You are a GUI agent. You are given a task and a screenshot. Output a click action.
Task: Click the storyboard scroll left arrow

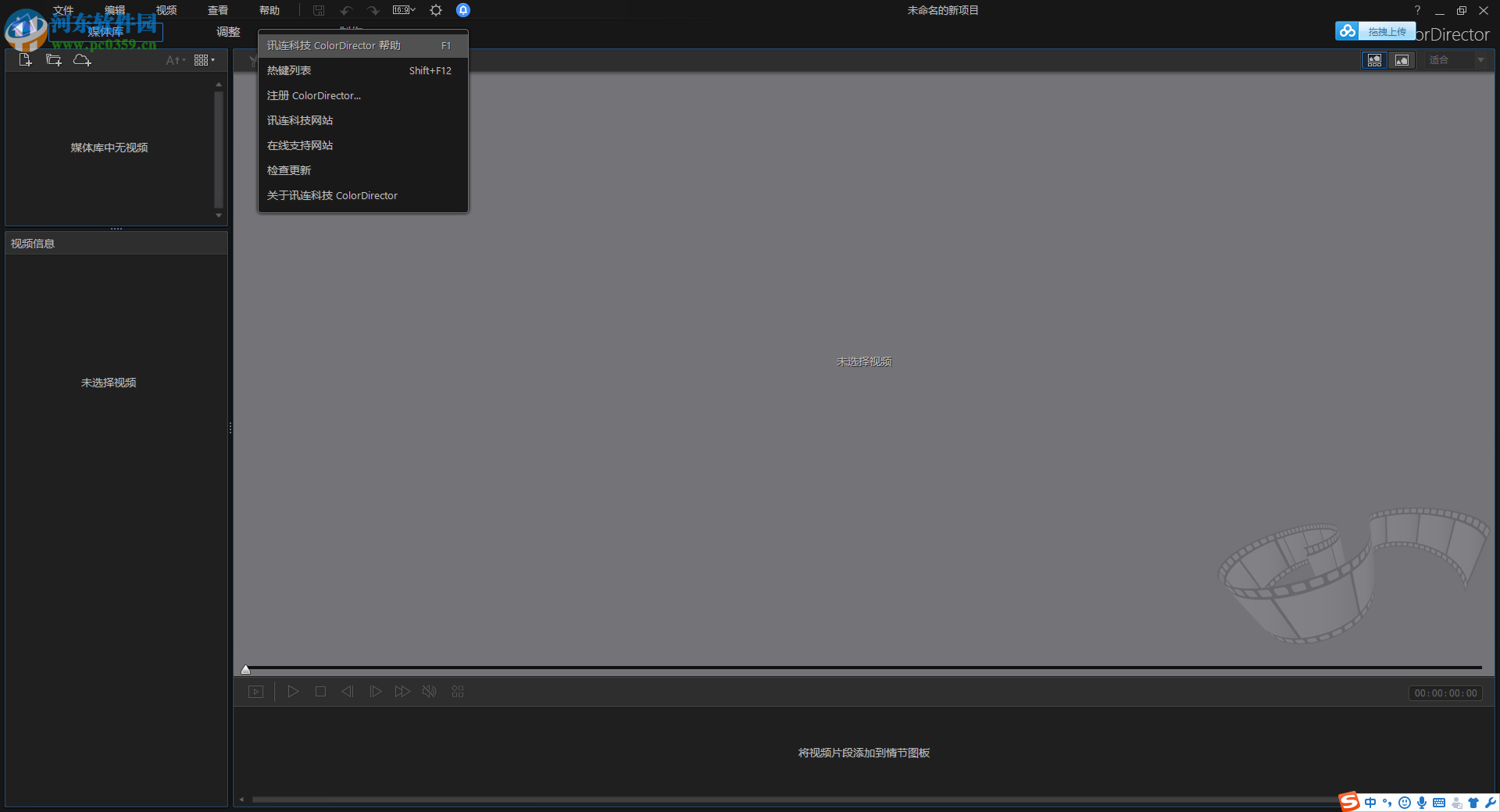[242, 800]
